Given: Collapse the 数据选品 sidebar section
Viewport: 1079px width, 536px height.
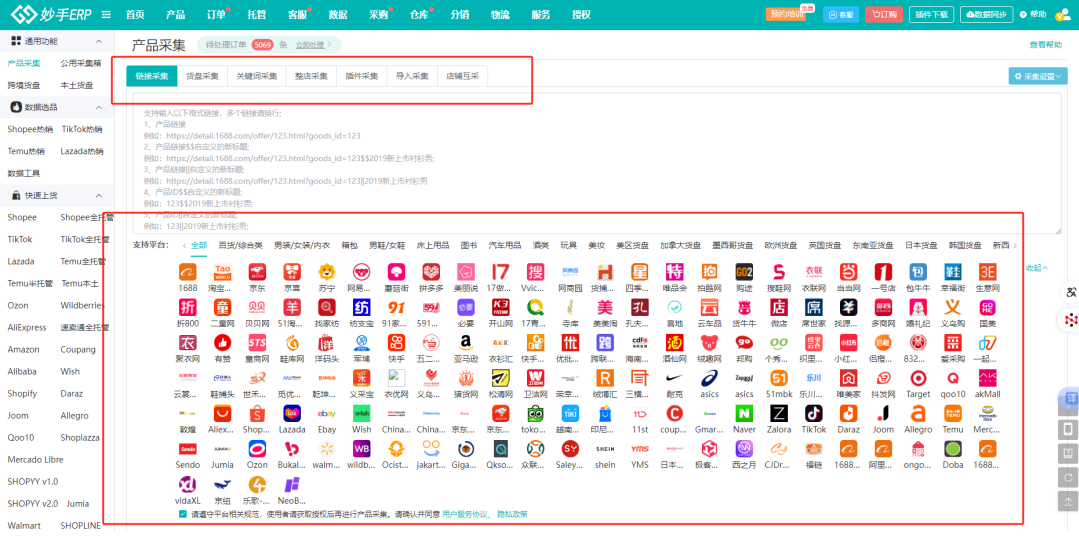Looking at the screenshot, I should pyautogui.click(x=98, y=107).
